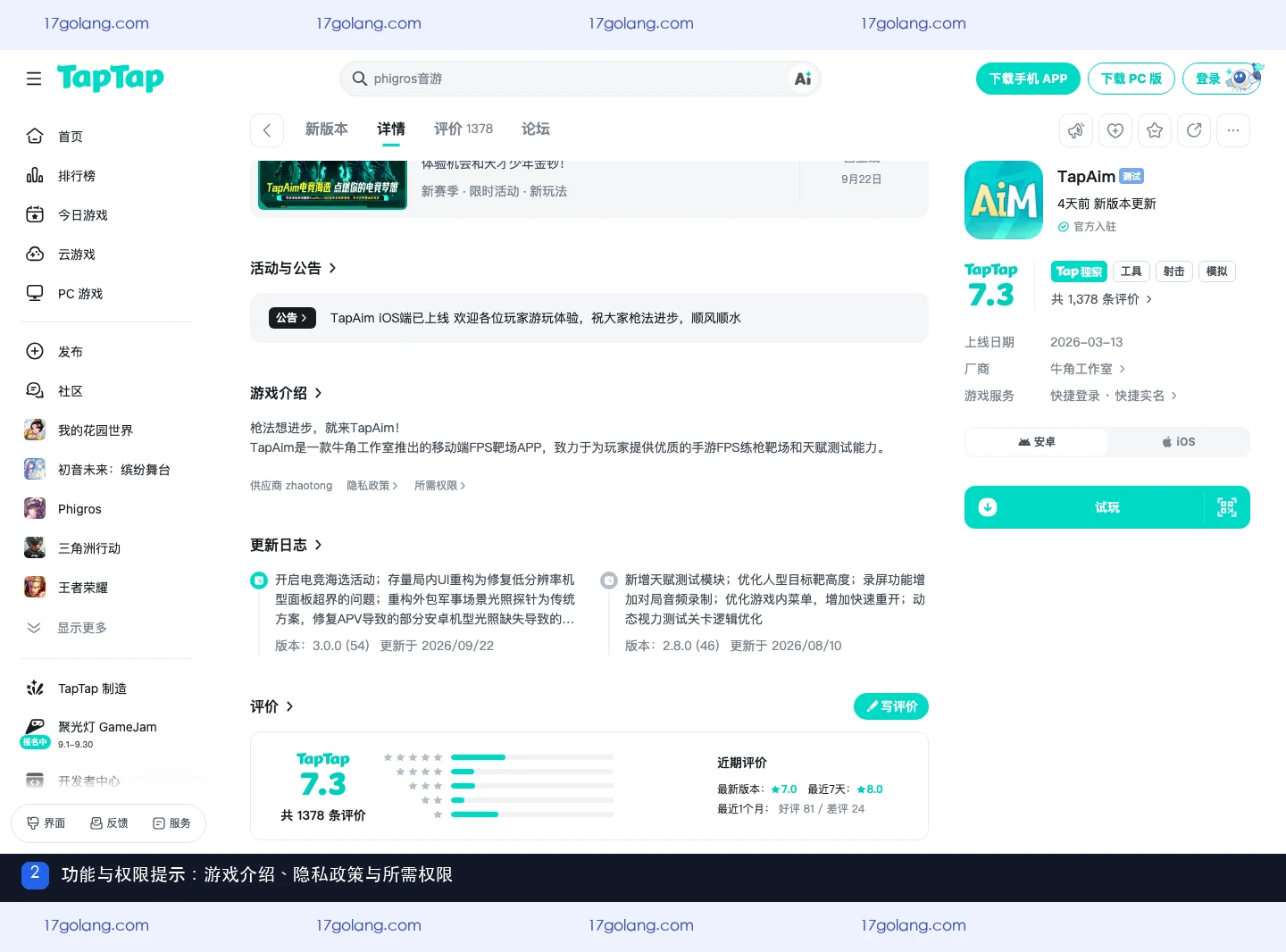Switch to 论坛 tab
Screen dimensions: 1286x952
[x=536, y=129]
